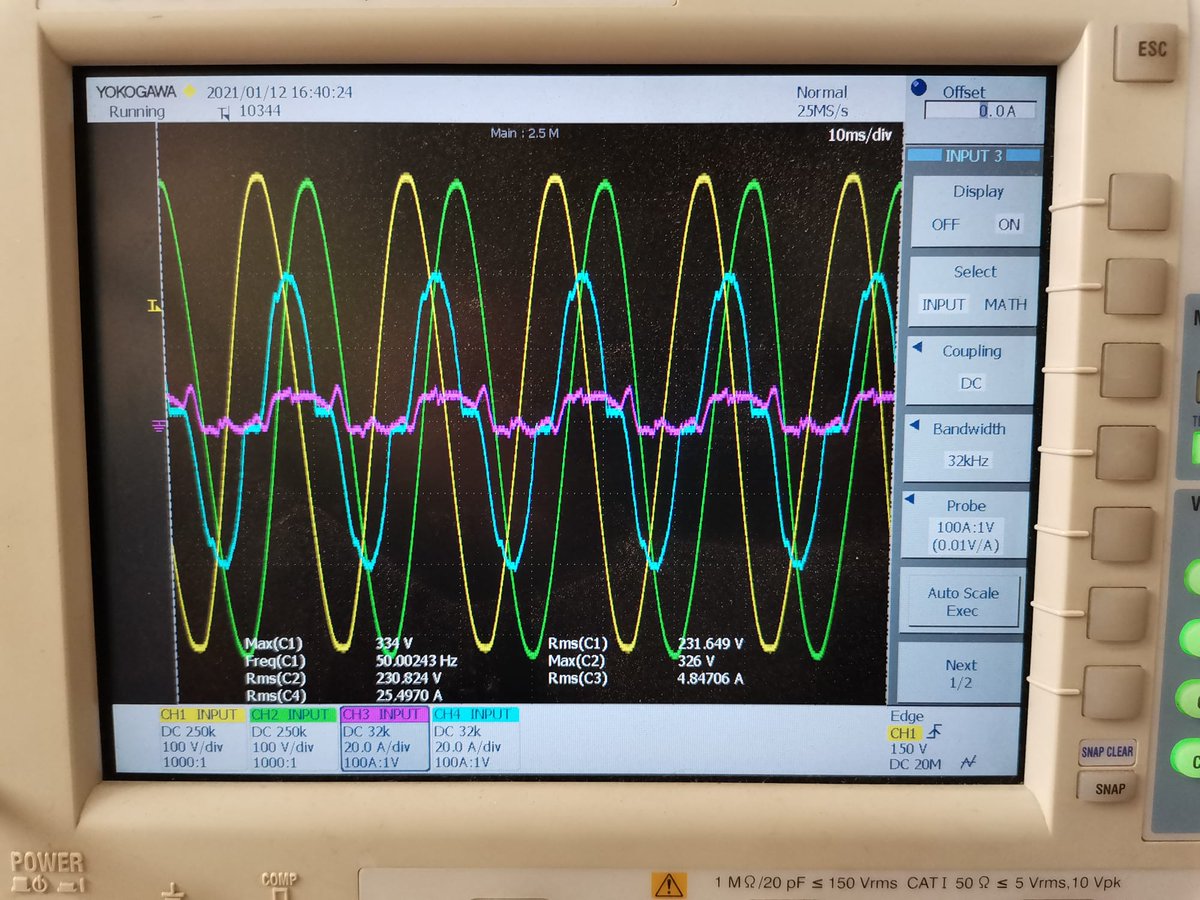Viewport: 1200px width, 900px height.
Task: Open the Probe 100A:1V setting
Action: pos(963,525)
